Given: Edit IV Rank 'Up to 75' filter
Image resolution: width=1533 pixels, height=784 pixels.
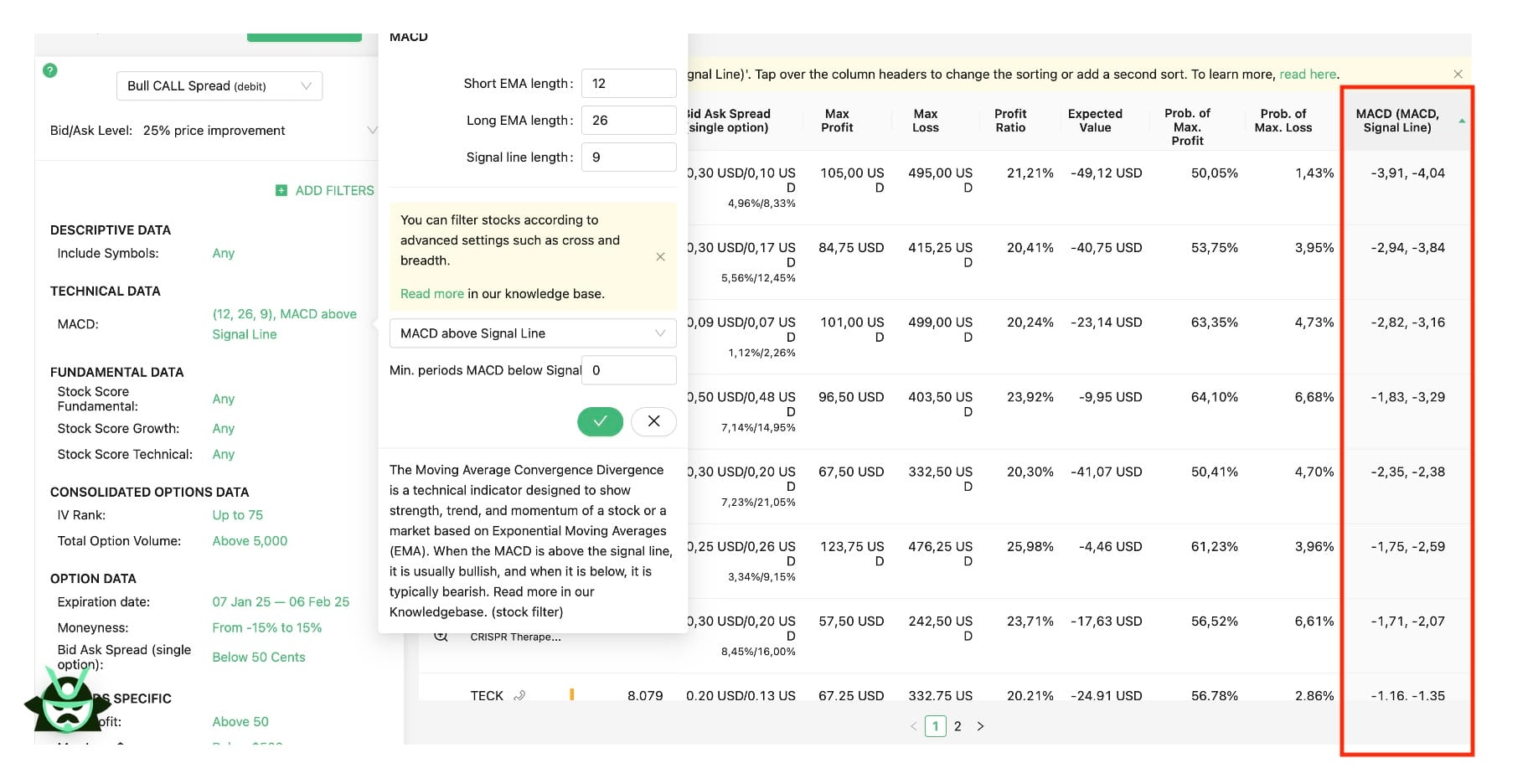Looking at the screenshot, I should [x=238, y=515].
